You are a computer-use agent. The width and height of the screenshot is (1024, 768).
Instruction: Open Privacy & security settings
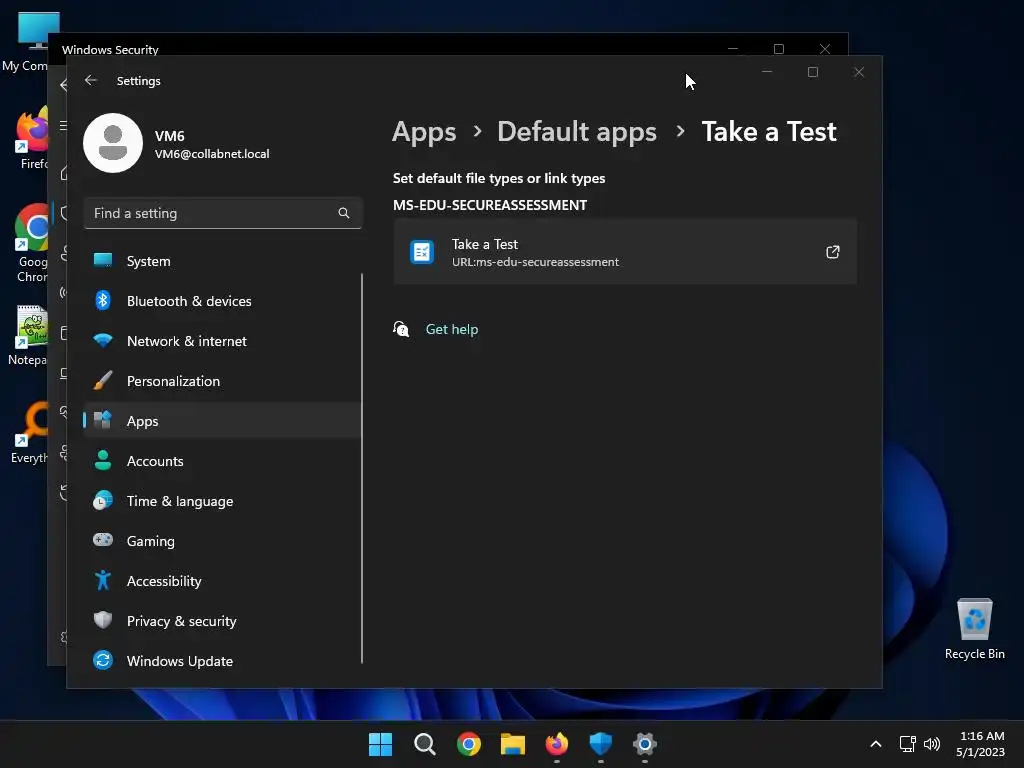click(223, 621)
